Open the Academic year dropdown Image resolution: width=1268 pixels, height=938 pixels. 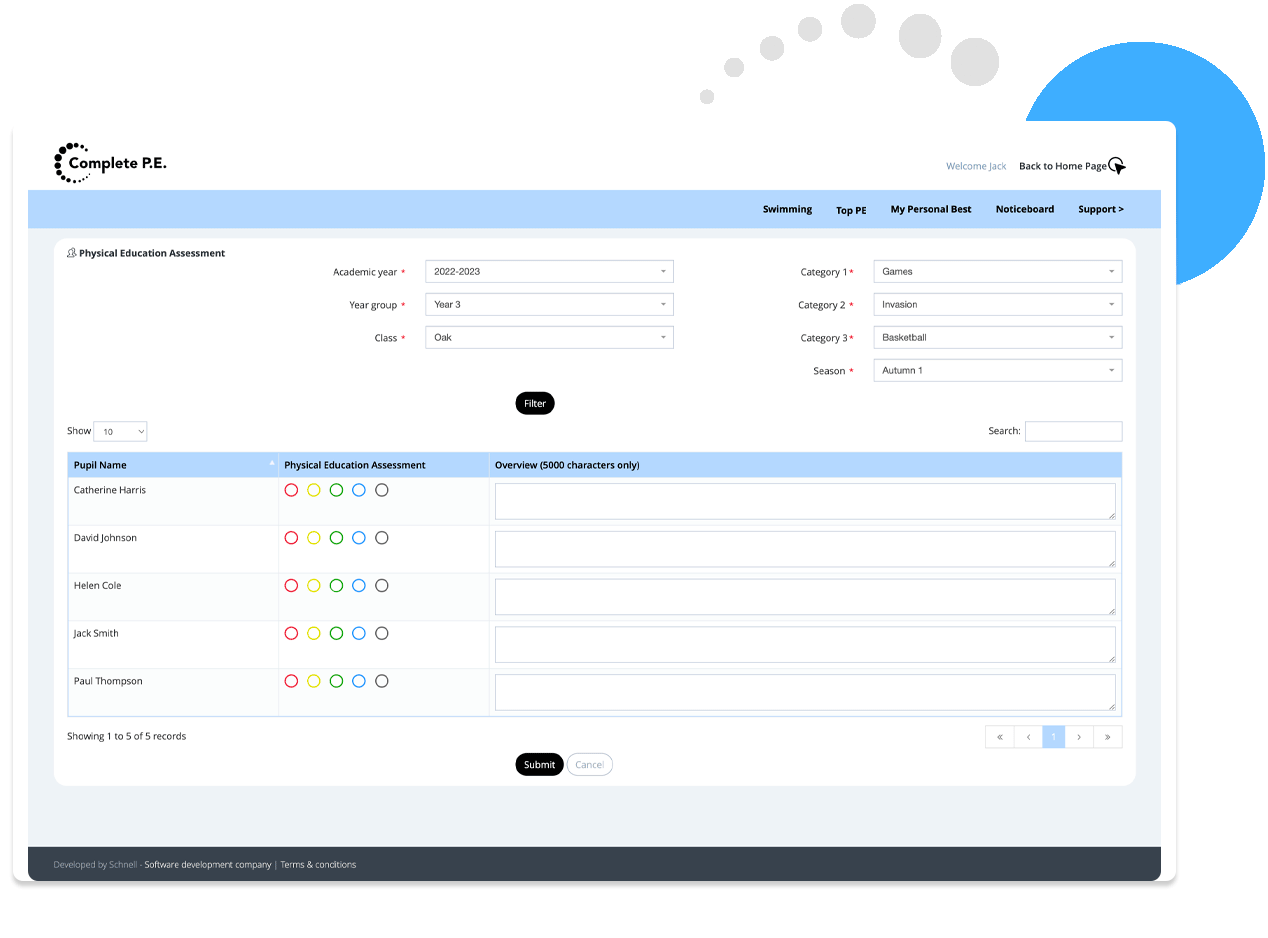click(x=549, y=272)
